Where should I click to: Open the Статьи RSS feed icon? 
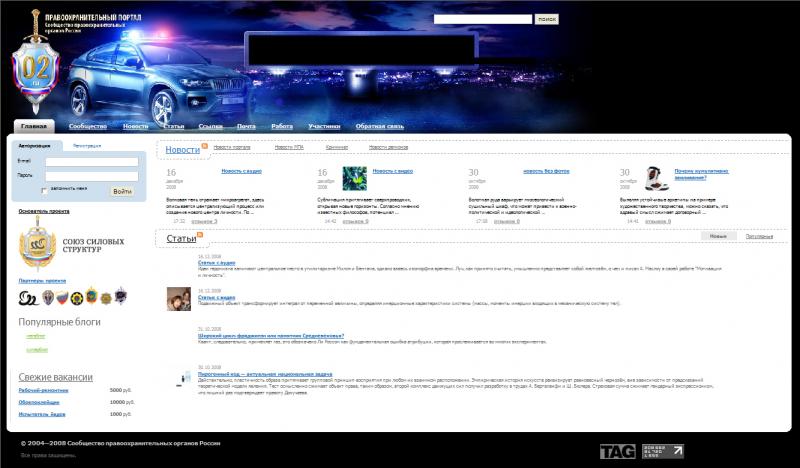click(x=200, y=235)
